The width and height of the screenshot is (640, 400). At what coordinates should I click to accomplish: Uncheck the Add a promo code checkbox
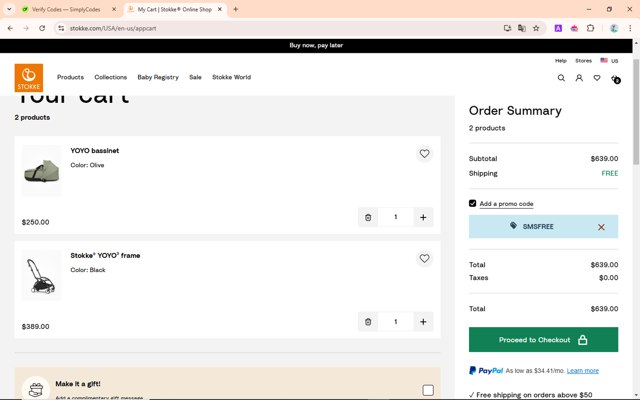[472, 203]
